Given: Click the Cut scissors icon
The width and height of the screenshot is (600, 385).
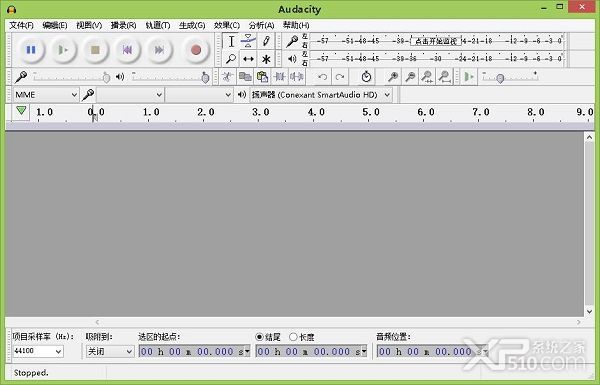Looking at the screenshot, I should pyautogui.click(x=228, y=77).
